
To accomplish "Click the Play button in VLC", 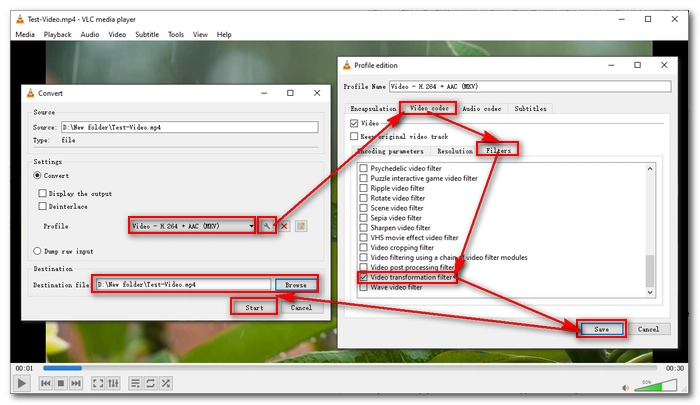I will 21,383.
